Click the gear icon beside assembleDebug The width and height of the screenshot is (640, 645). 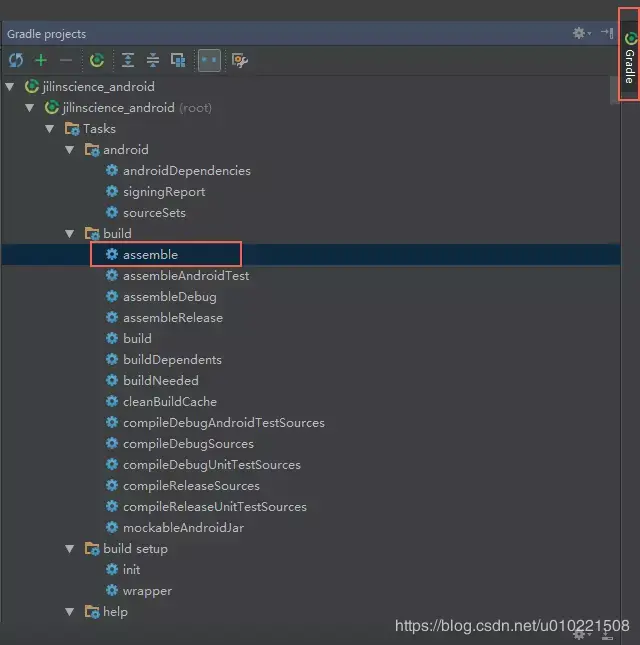pos(111,296)
